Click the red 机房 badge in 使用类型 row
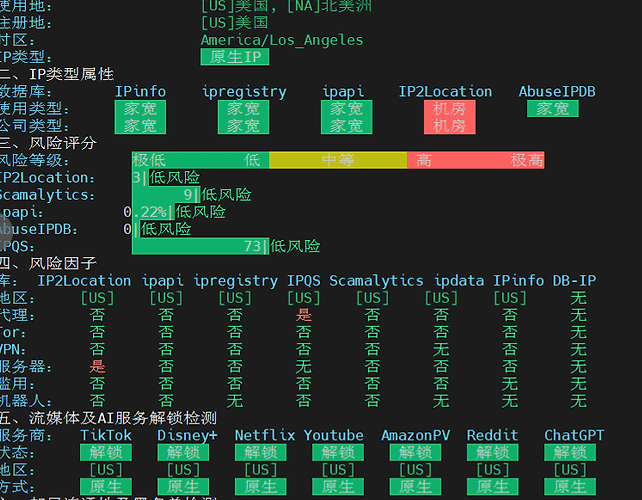642x500 pixels. pos(450,109)
